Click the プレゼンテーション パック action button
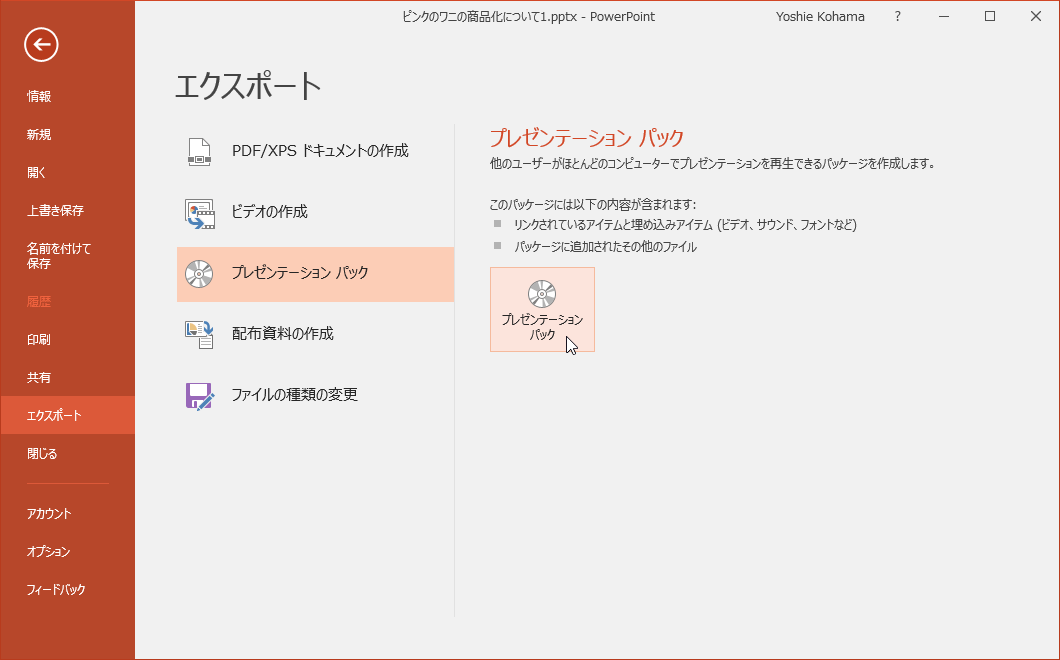The image size is (1060, 660). [x=541, y=307]
